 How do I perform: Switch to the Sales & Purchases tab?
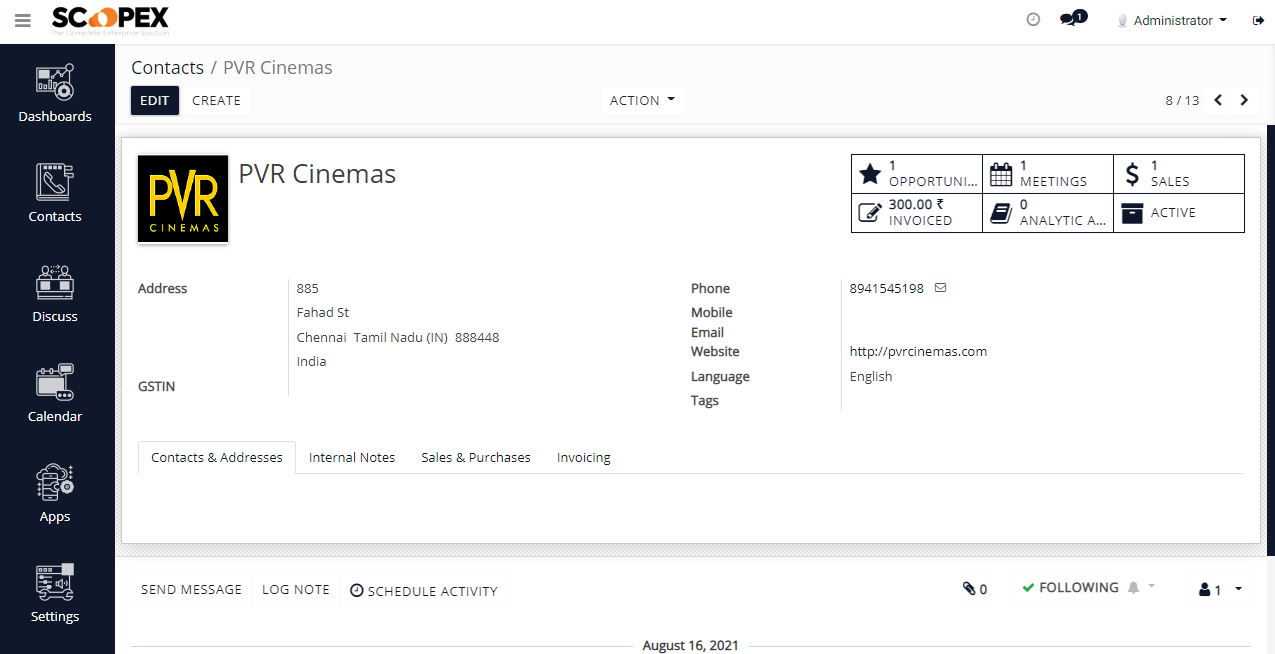point(476,457)
